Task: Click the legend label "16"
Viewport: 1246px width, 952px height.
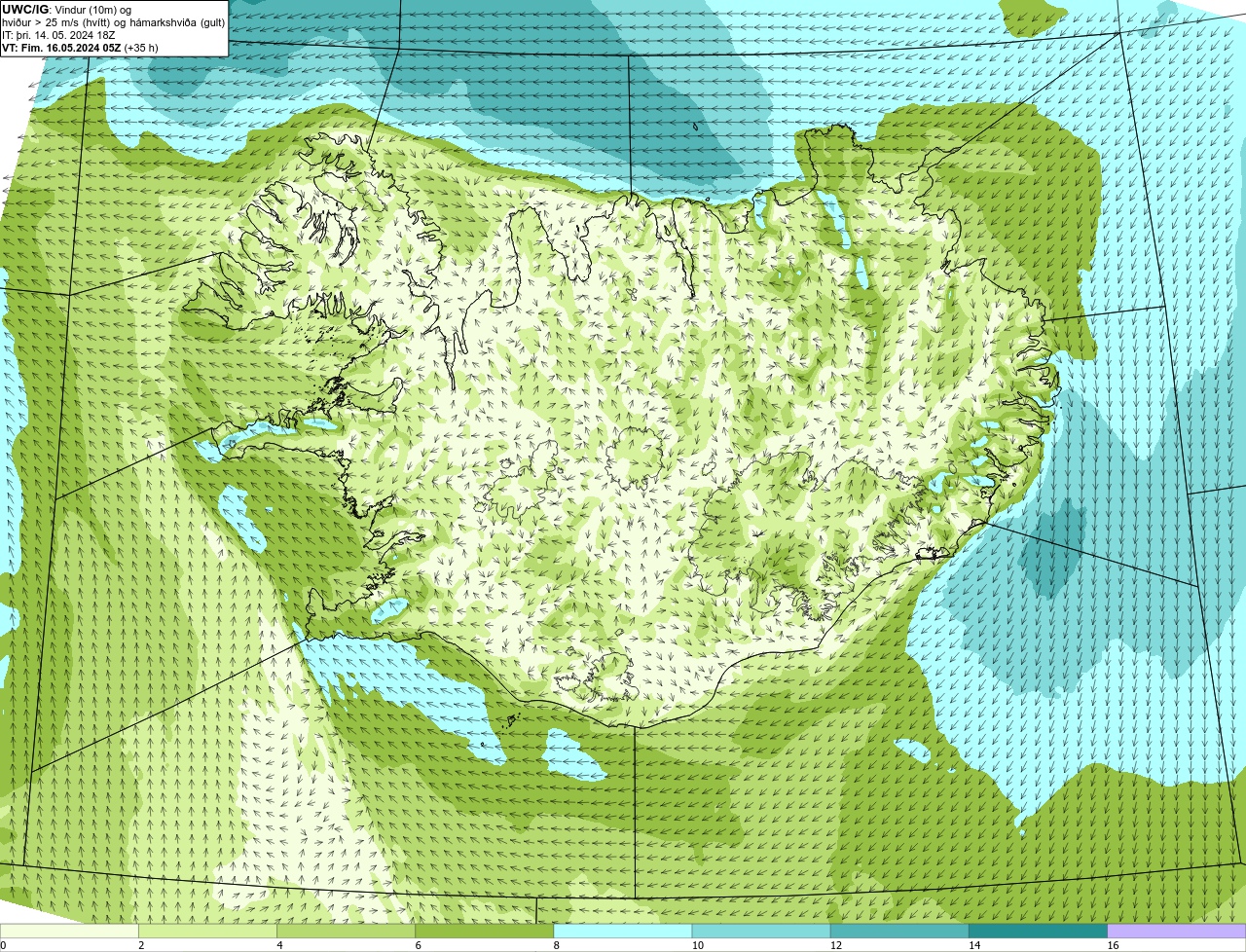Action: [1113, 945]
